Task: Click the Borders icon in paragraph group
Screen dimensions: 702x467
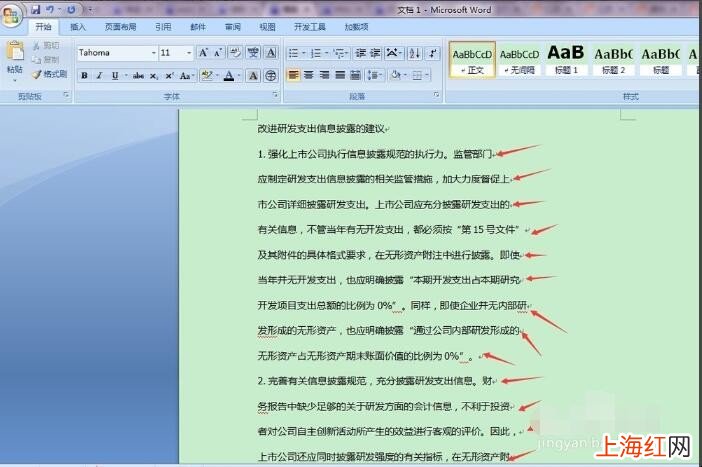Action: (417, 75)
